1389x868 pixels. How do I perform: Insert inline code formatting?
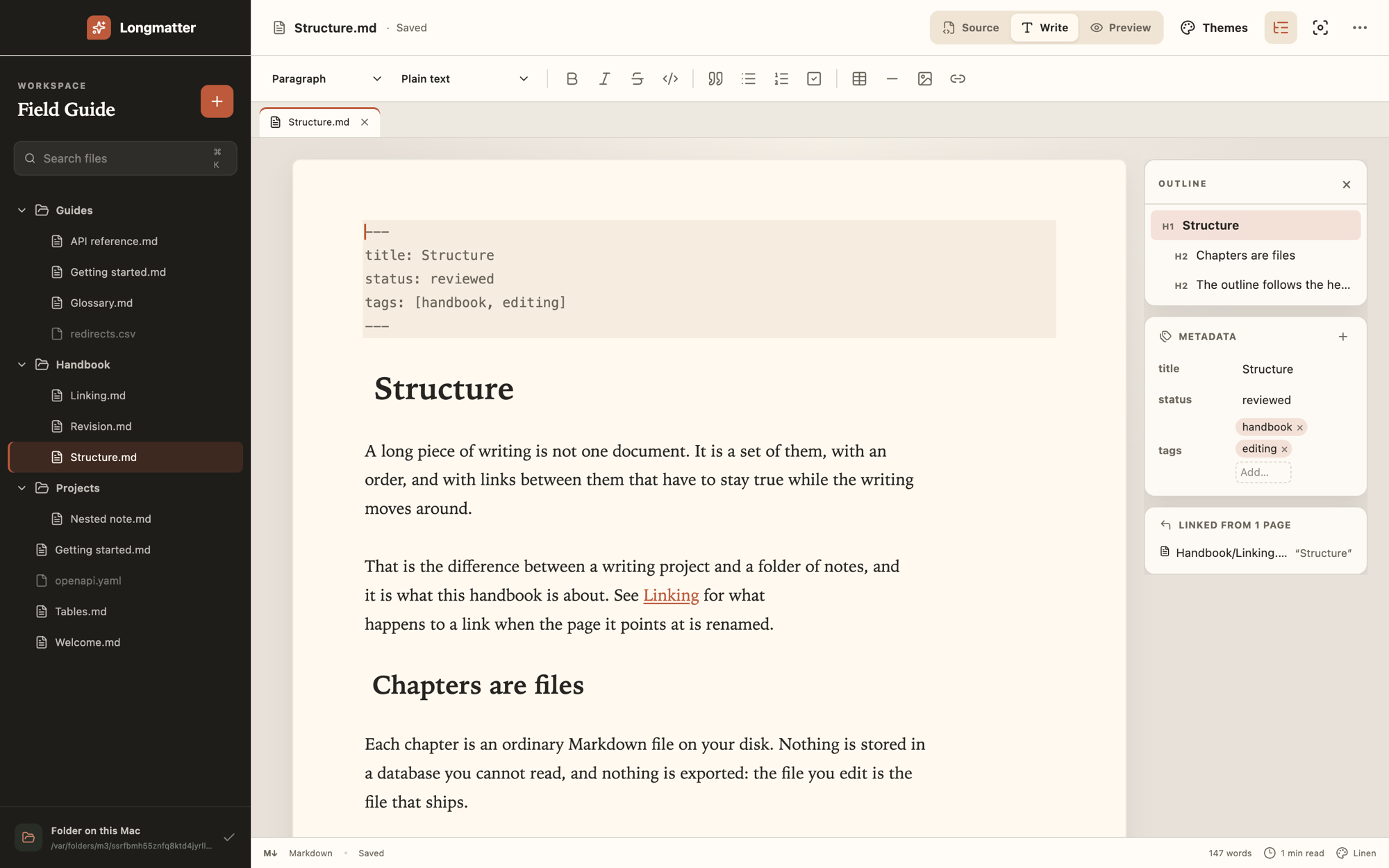670,78
